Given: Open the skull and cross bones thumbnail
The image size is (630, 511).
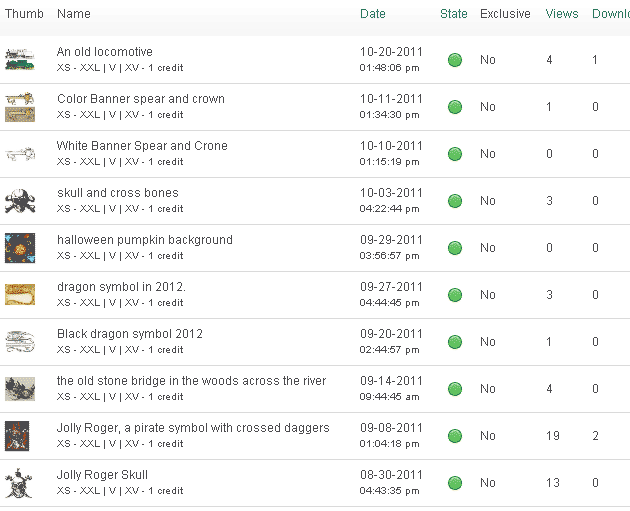Looking at the screenshot, I should pos(20,201).
